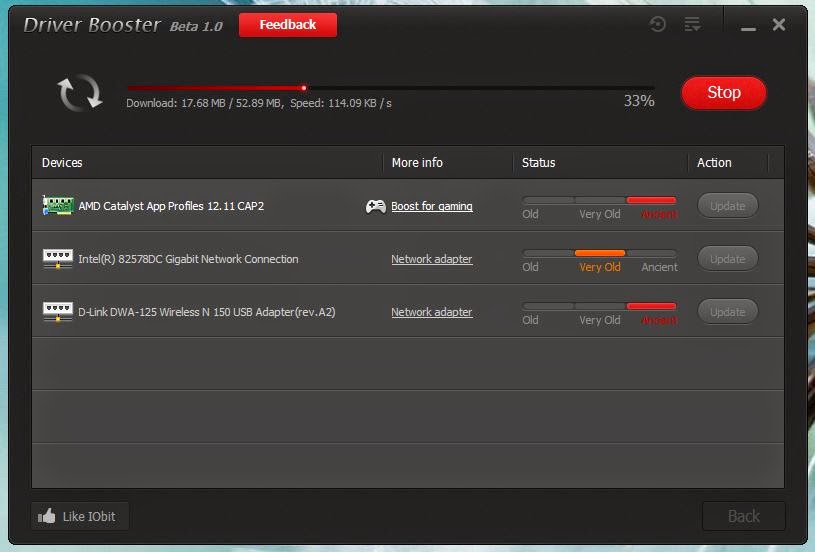
Task: Open the options menu list icon
Action: pos(692,24)
